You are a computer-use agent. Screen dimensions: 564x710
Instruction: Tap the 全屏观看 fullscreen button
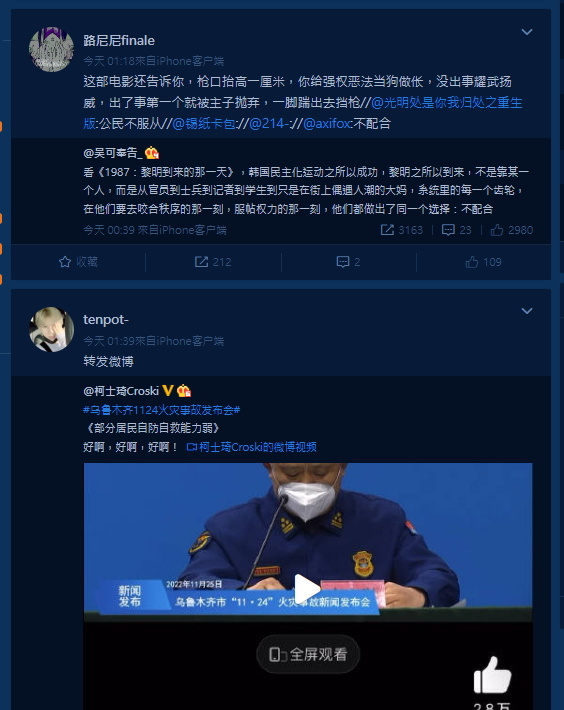coord(308,654)
